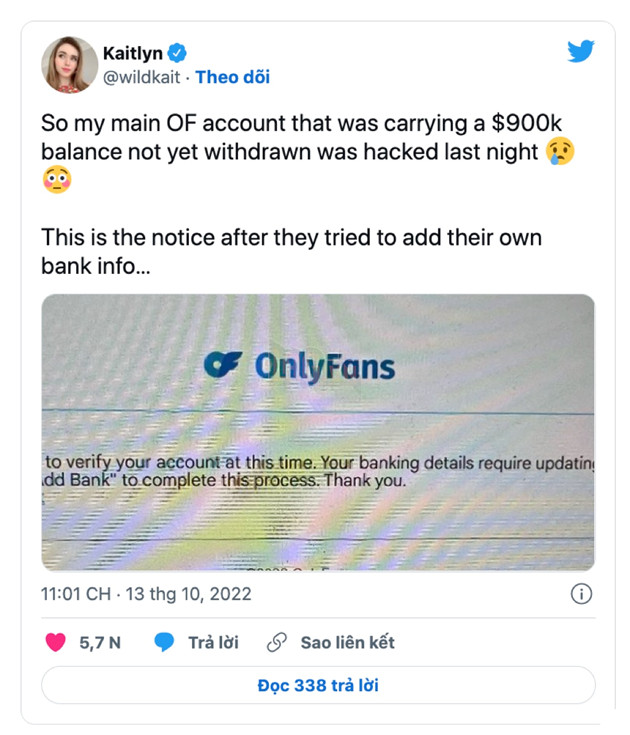Click the OnlyFans logo in the image
This screenshot has height=735, width=630.
(299, 365)
